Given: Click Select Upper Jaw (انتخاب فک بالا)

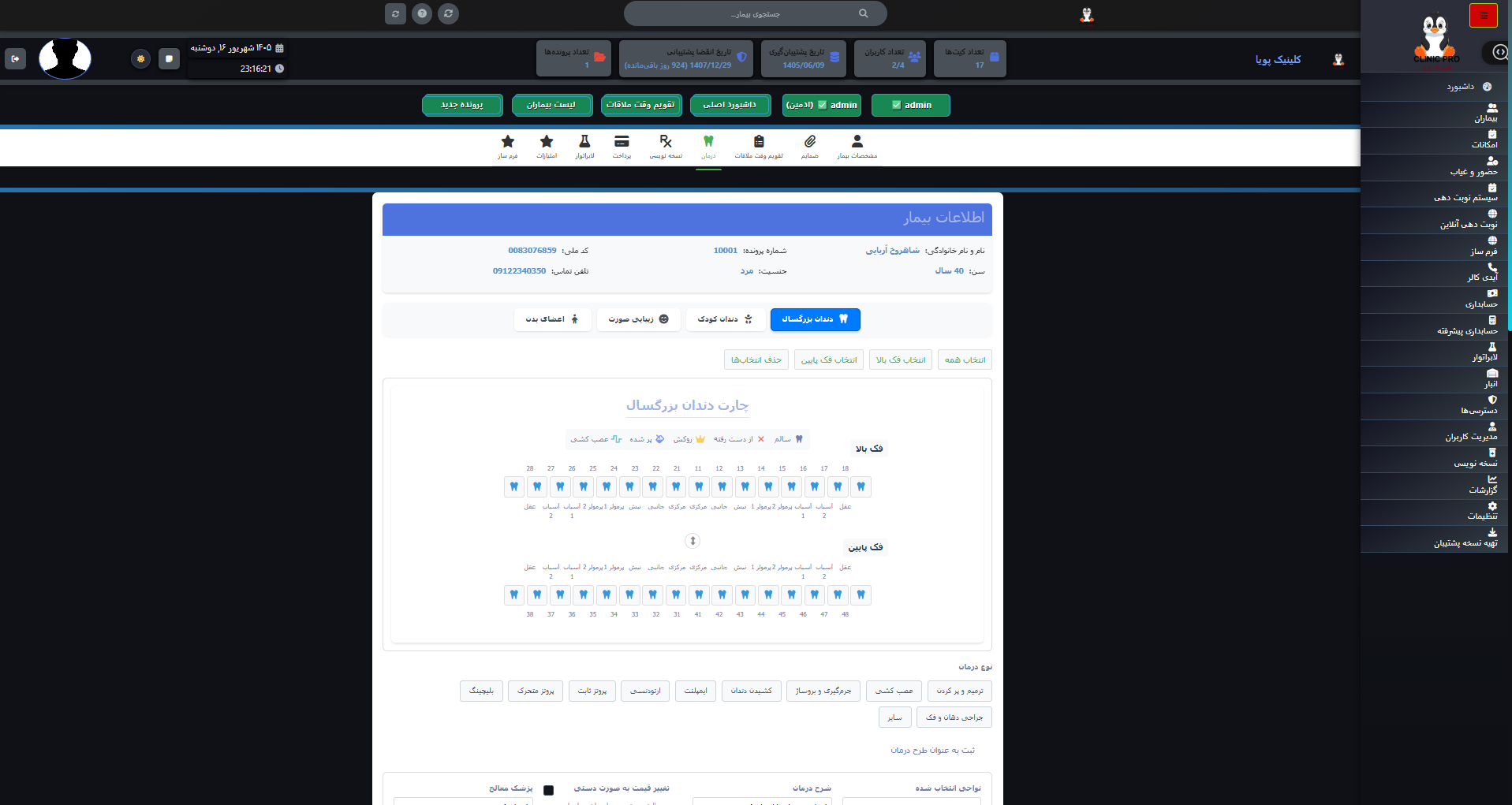Looking at the screenshot, I should click(901, 360).
